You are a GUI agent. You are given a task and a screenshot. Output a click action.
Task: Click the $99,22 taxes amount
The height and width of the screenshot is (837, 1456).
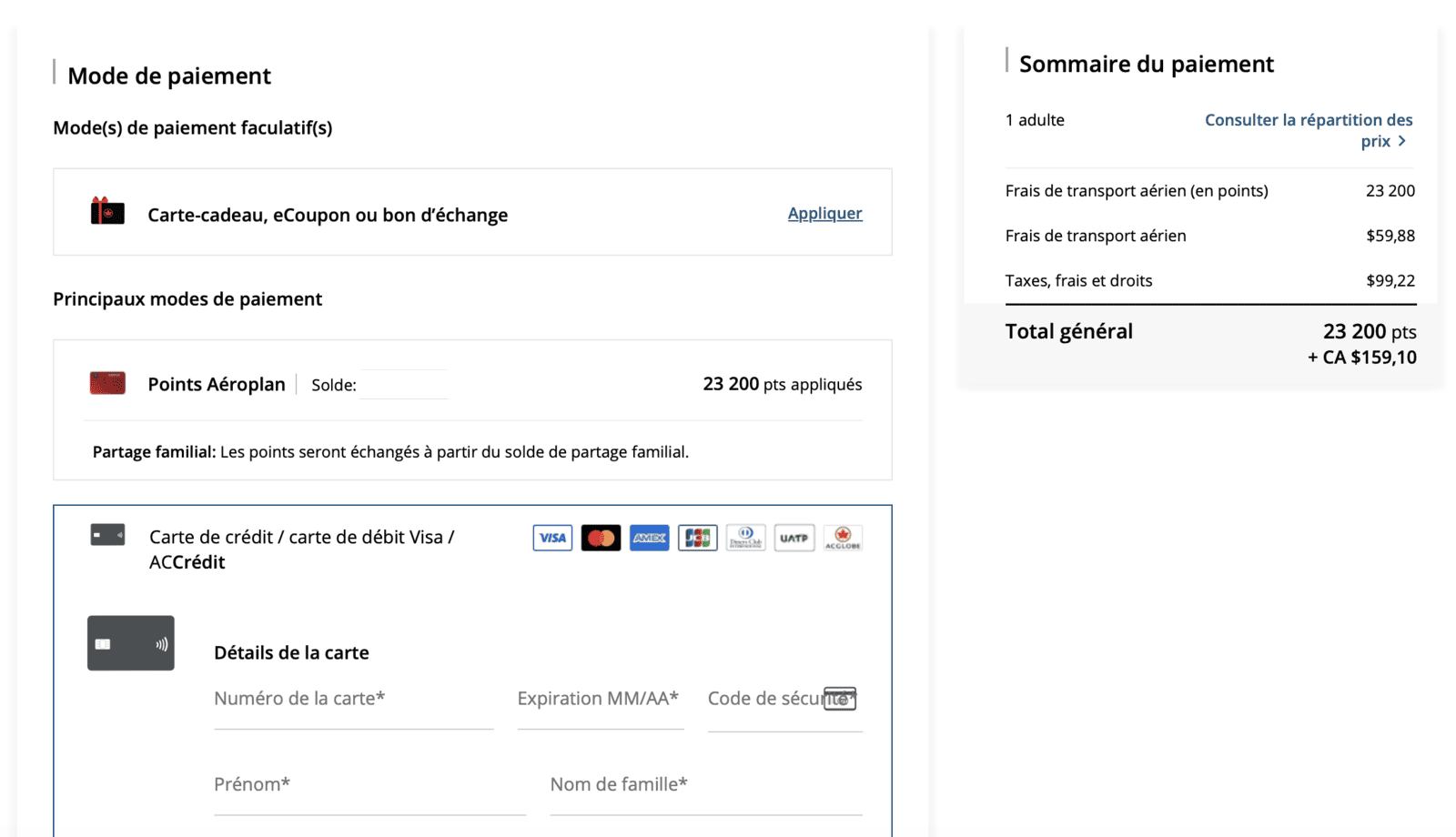1390,280
